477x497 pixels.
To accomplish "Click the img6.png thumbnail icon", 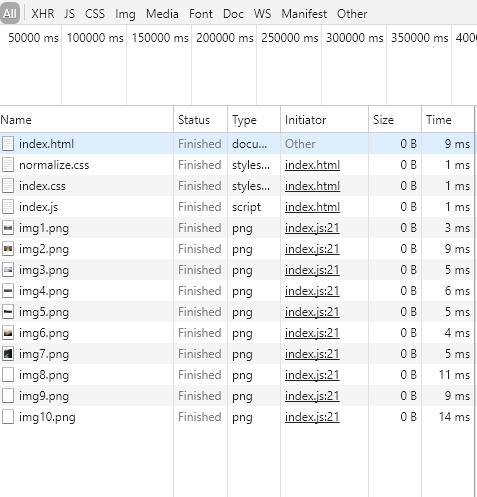I will click(8, 333).
